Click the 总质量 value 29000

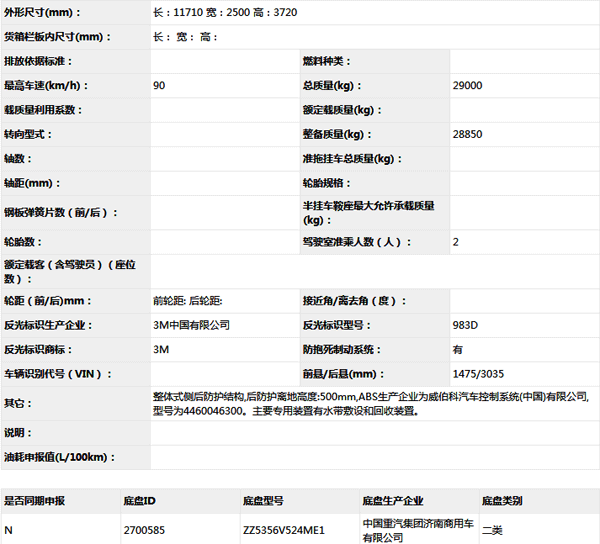[467, 86]
